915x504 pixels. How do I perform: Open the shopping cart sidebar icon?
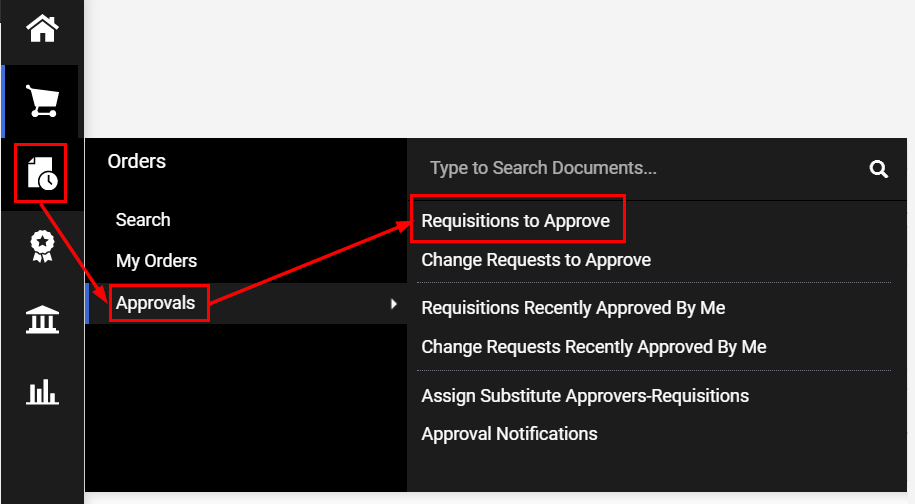point(42,101)
